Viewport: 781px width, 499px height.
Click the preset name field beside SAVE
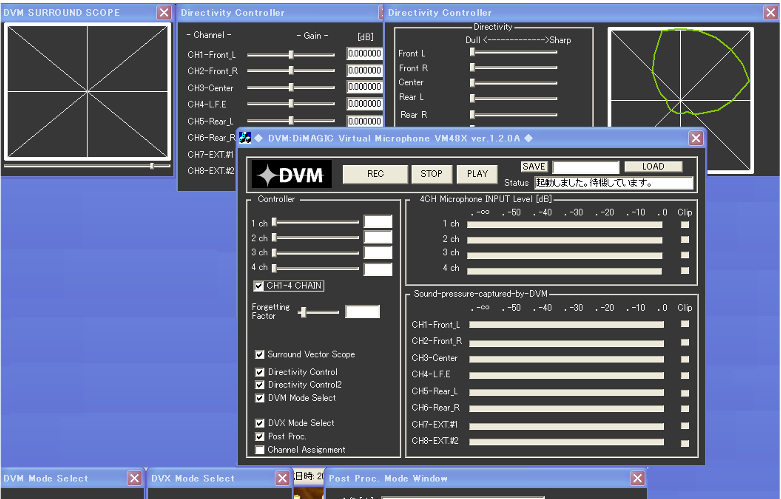586,167
